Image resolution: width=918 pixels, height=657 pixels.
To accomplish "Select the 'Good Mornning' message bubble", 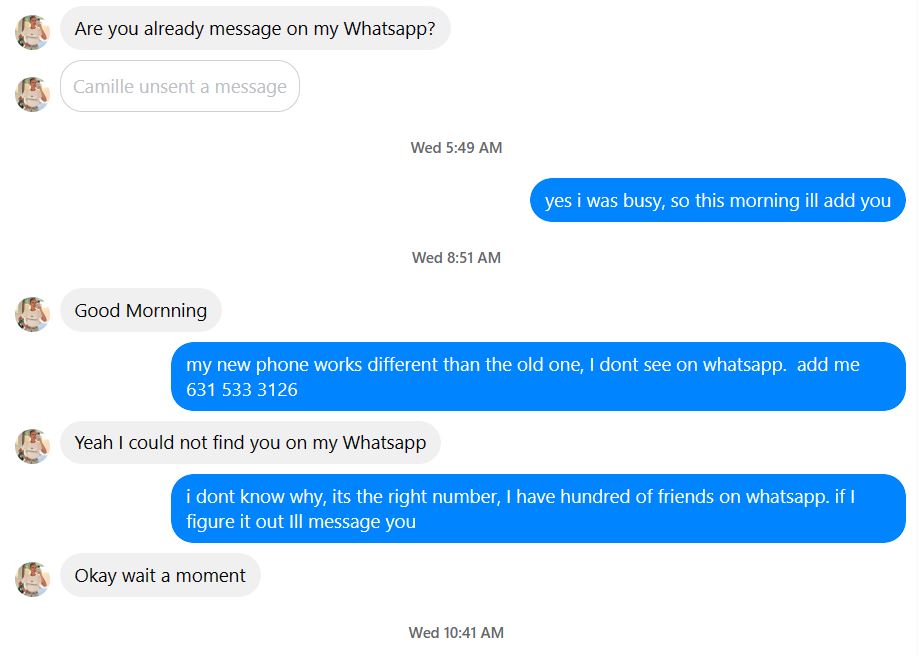I will [141, 311].
